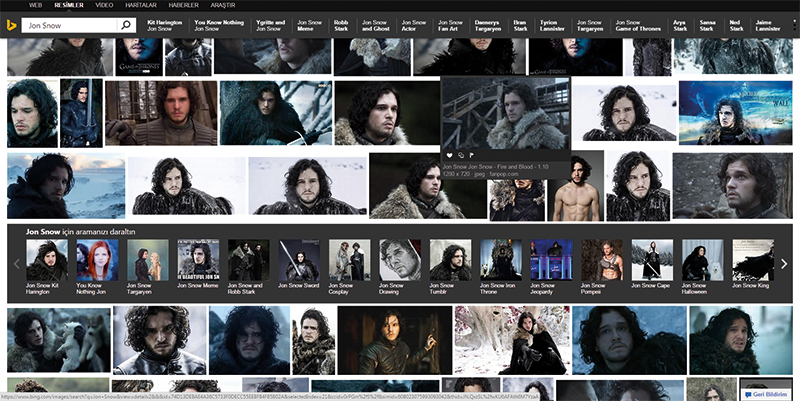Click the Jon Snow and Robb Stark thumbnail

tap(248, 260)
